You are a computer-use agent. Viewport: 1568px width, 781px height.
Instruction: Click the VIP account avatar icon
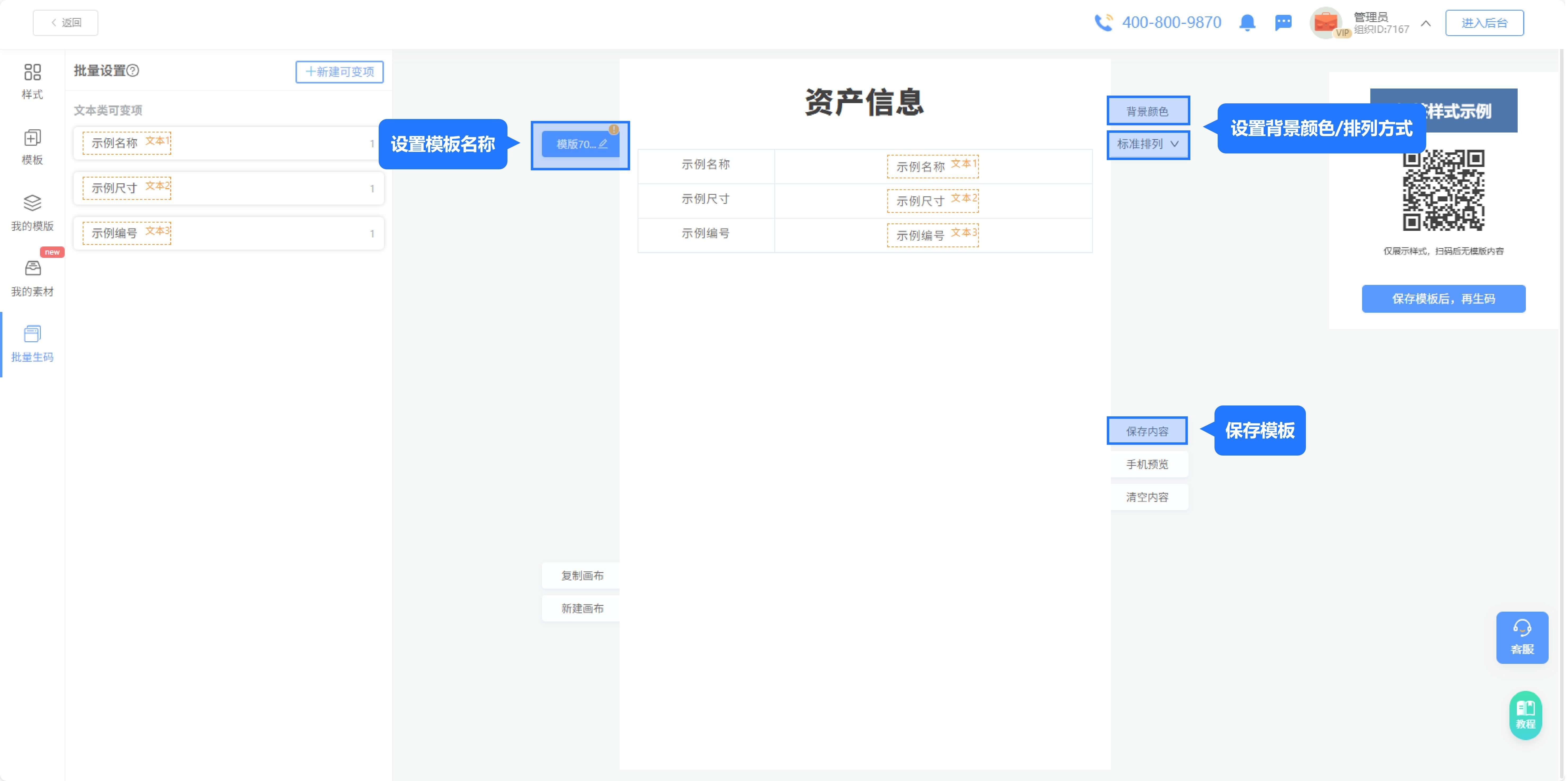click(1327, 23)
